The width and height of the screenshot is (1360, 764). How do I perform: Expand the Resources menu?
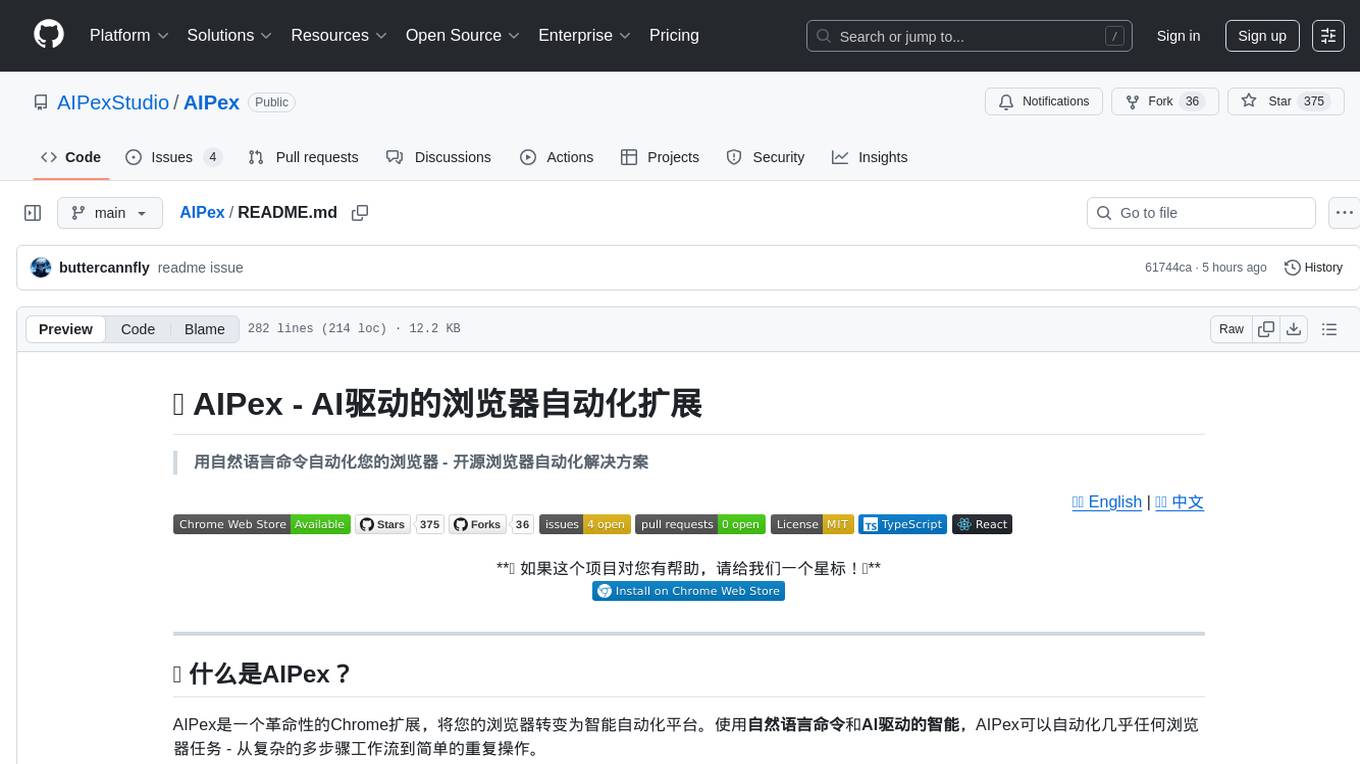coord(339,35)
